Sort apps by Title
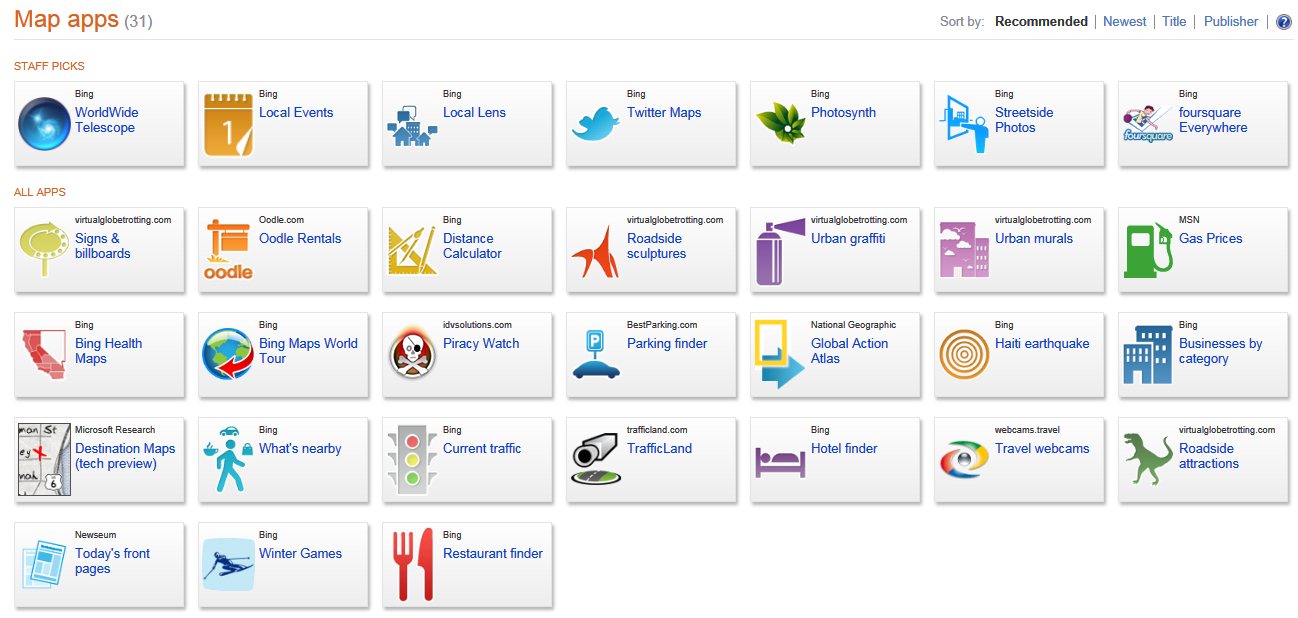The width and height of the screenshot is (1298, 618). click(1174, 21)
